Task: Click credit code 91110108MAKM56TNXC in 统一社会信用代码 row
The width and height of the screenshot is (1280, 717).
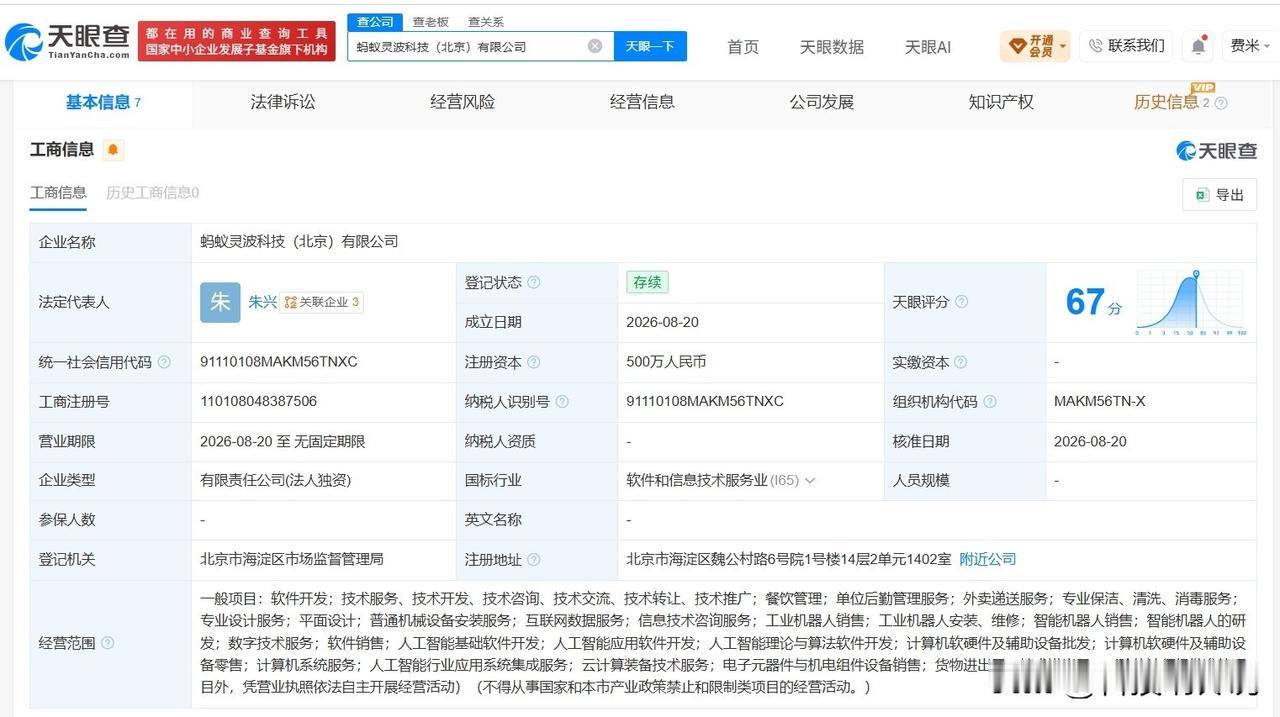Action: click(x=279, y=362)
